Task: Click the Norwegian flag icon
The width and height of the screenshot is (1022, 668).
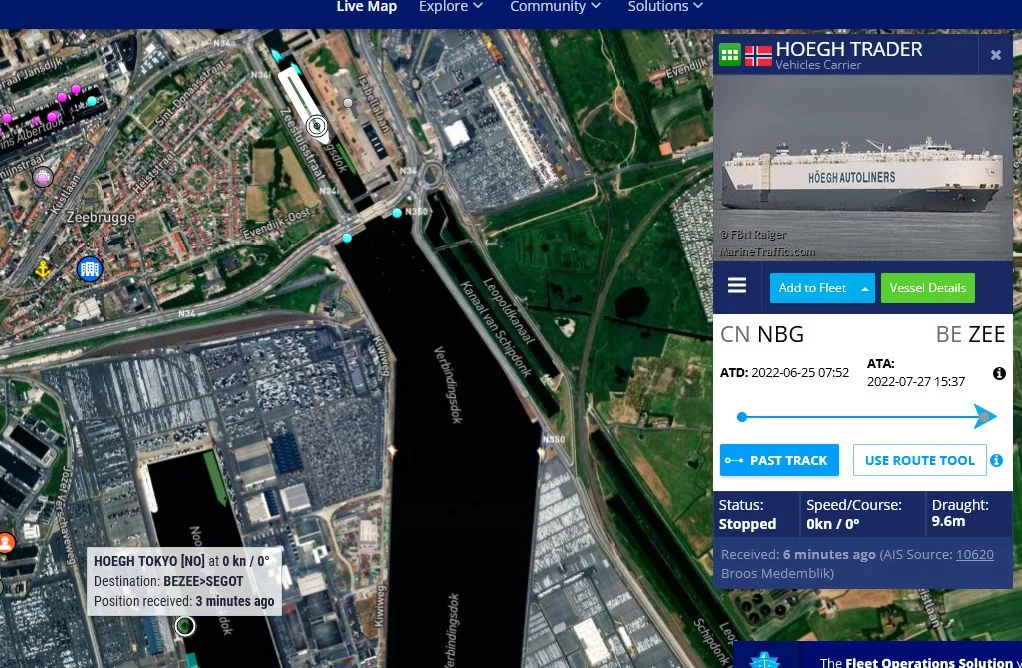Action: coord(758,55)
